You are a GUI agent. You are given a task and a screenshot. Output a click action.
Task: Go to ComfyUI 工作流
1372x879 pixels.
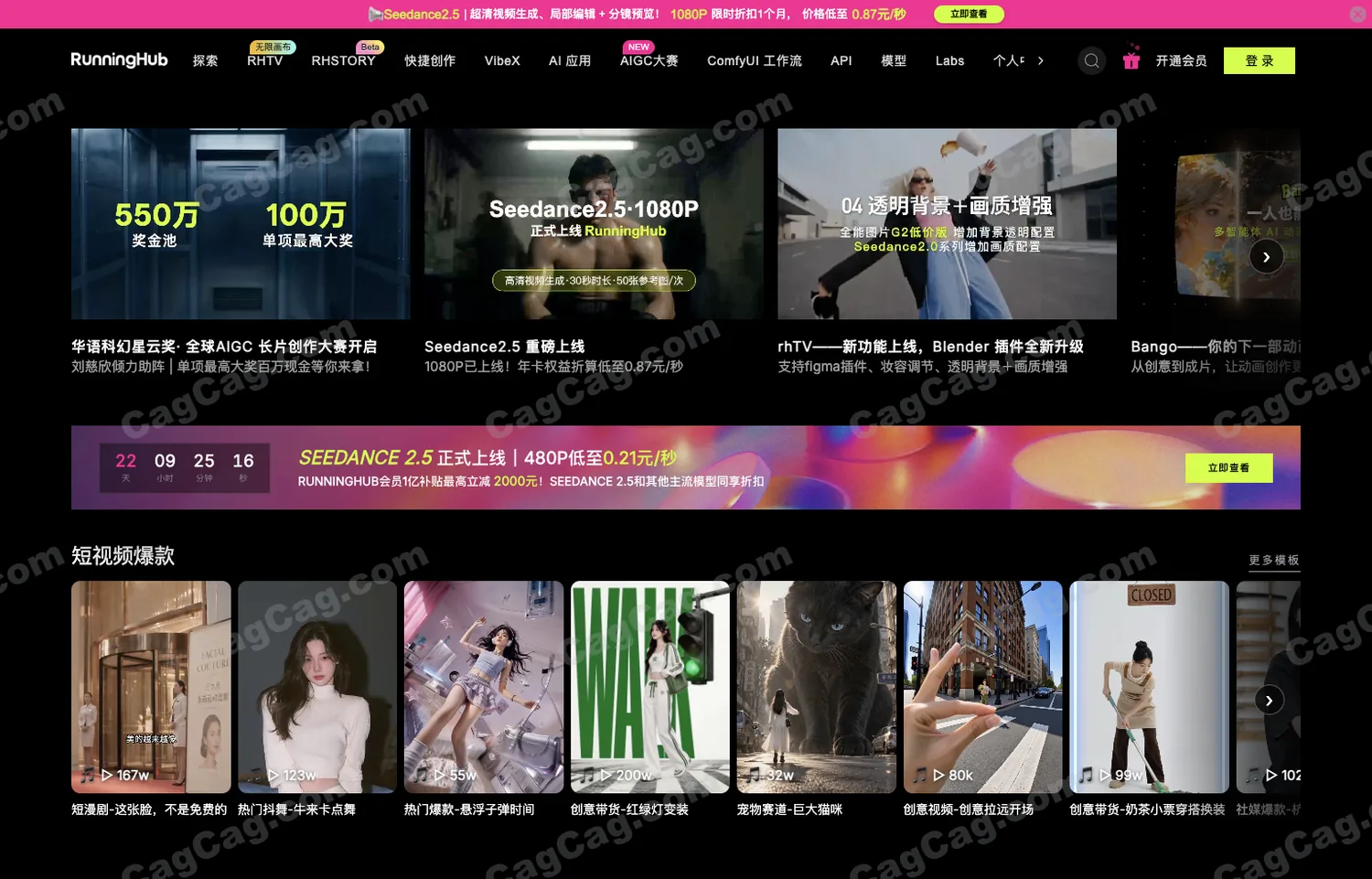point(755,60)
